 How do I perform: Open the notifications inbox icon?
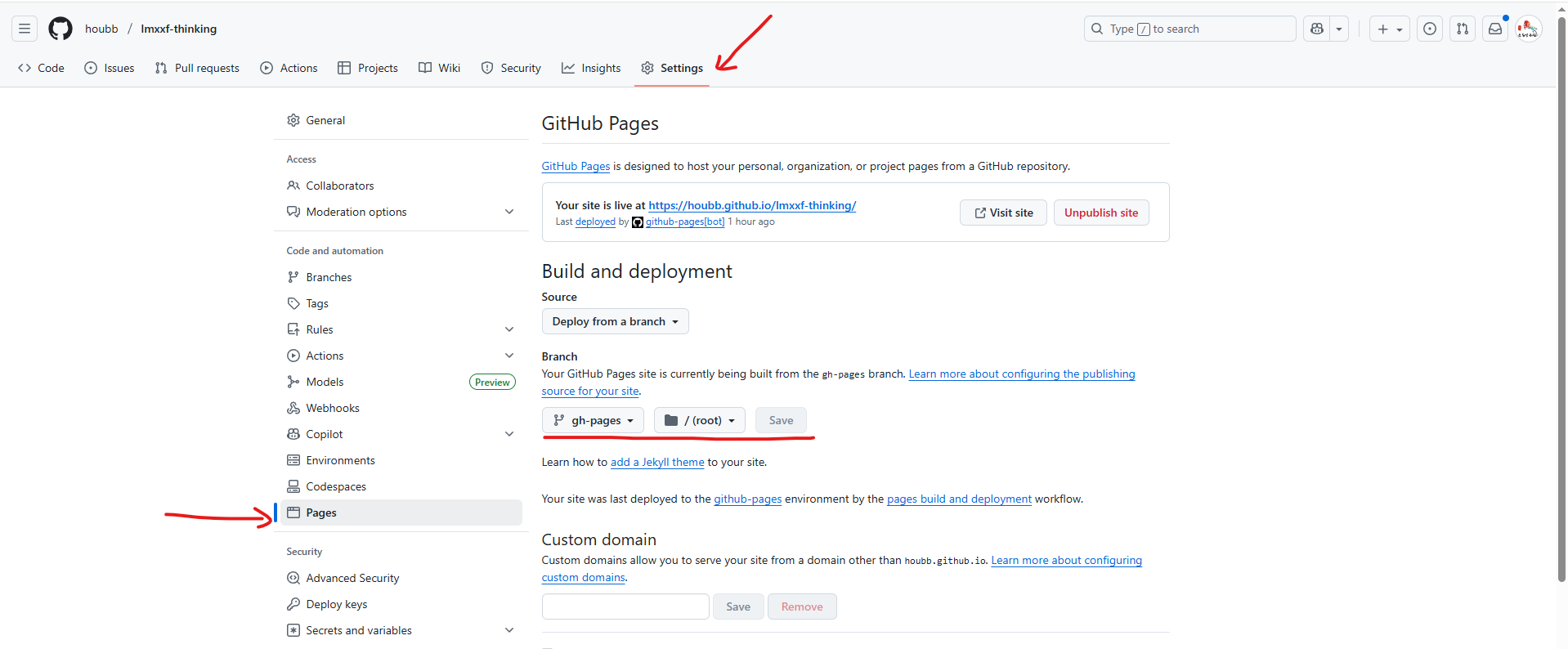coord(1495,29)
